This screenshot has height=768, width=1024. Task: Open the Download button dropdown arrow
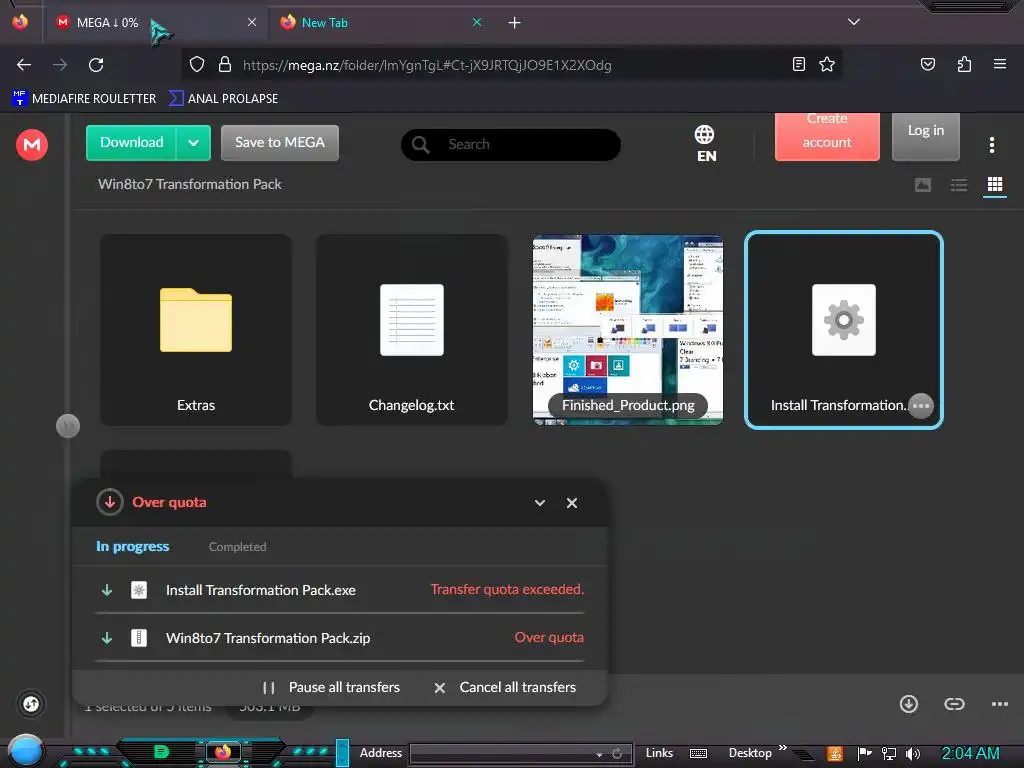click(193, 142)
